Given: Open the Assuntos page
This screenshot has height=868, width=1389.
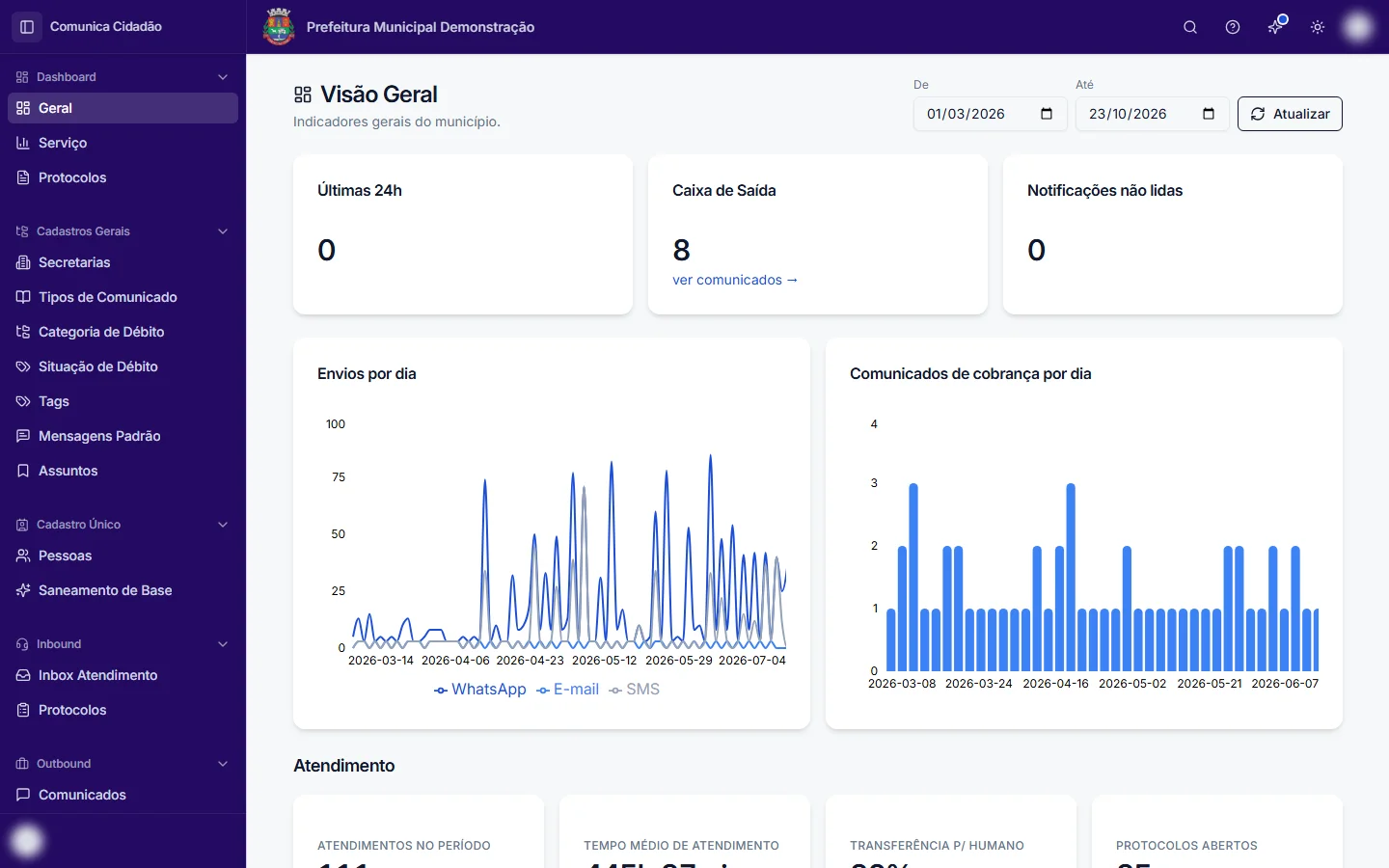Looking at the screenshot, I should click(123, 471).
